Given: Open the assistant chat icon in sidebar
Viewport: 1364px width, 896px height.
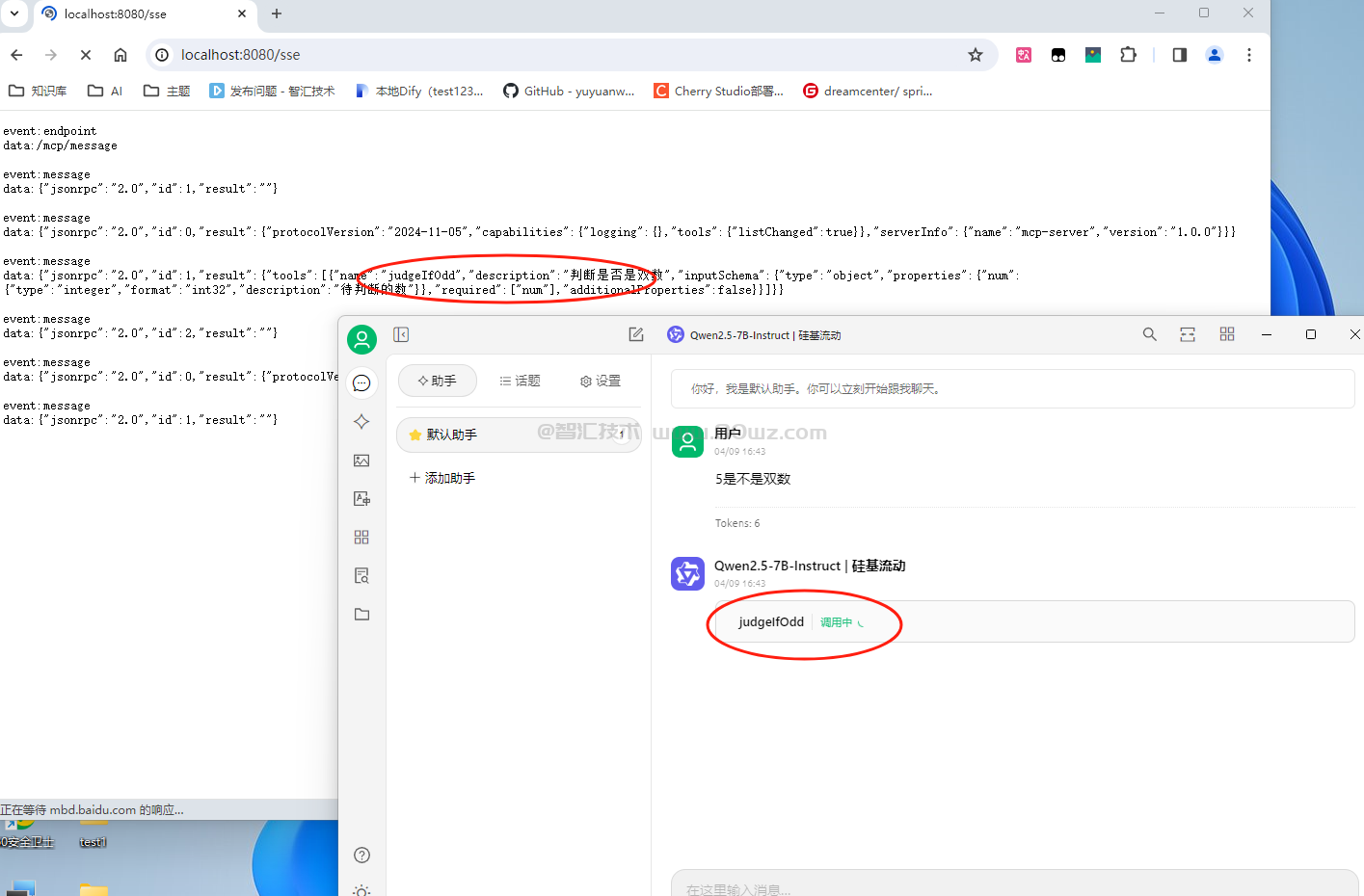Looking at the screenshot, I should coord(361,383).
